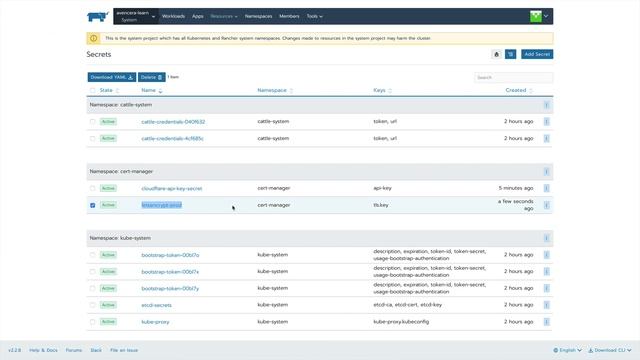This screenshot has height=360, width=640.
Task: Open row actions for bootstrap-token-00bl7y
Action: pos(546,288)
